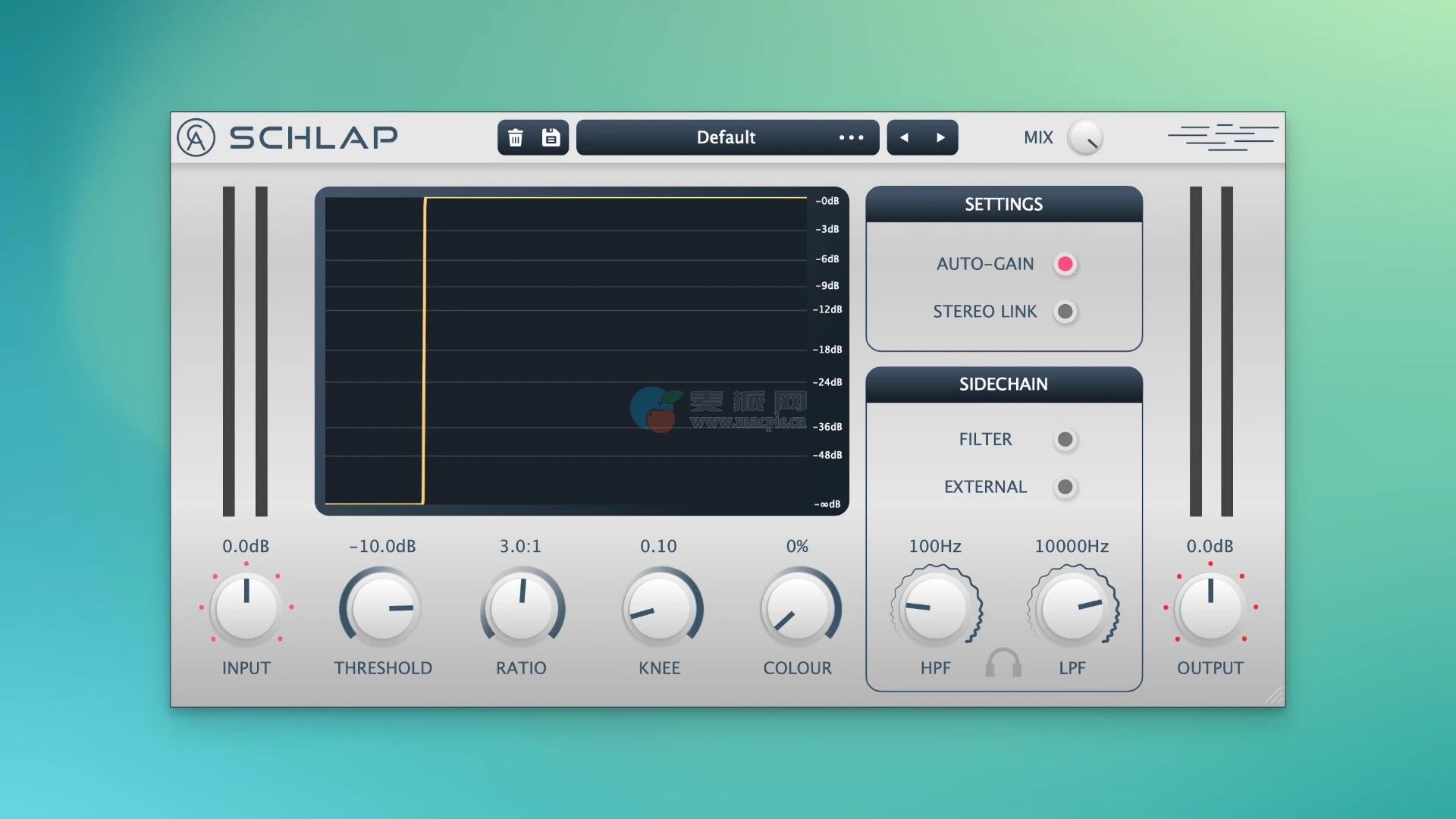Click the trash delete preset icon
Image resolution: width=1456 pixels, height=819 pixels.
[516, 137]
